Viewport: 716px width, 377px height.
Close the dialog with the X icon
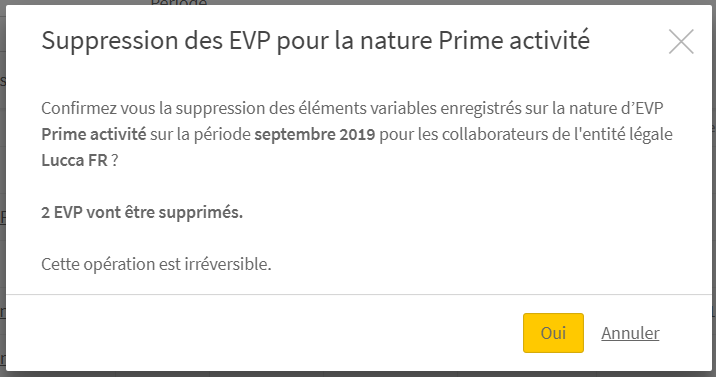[681, 42]
